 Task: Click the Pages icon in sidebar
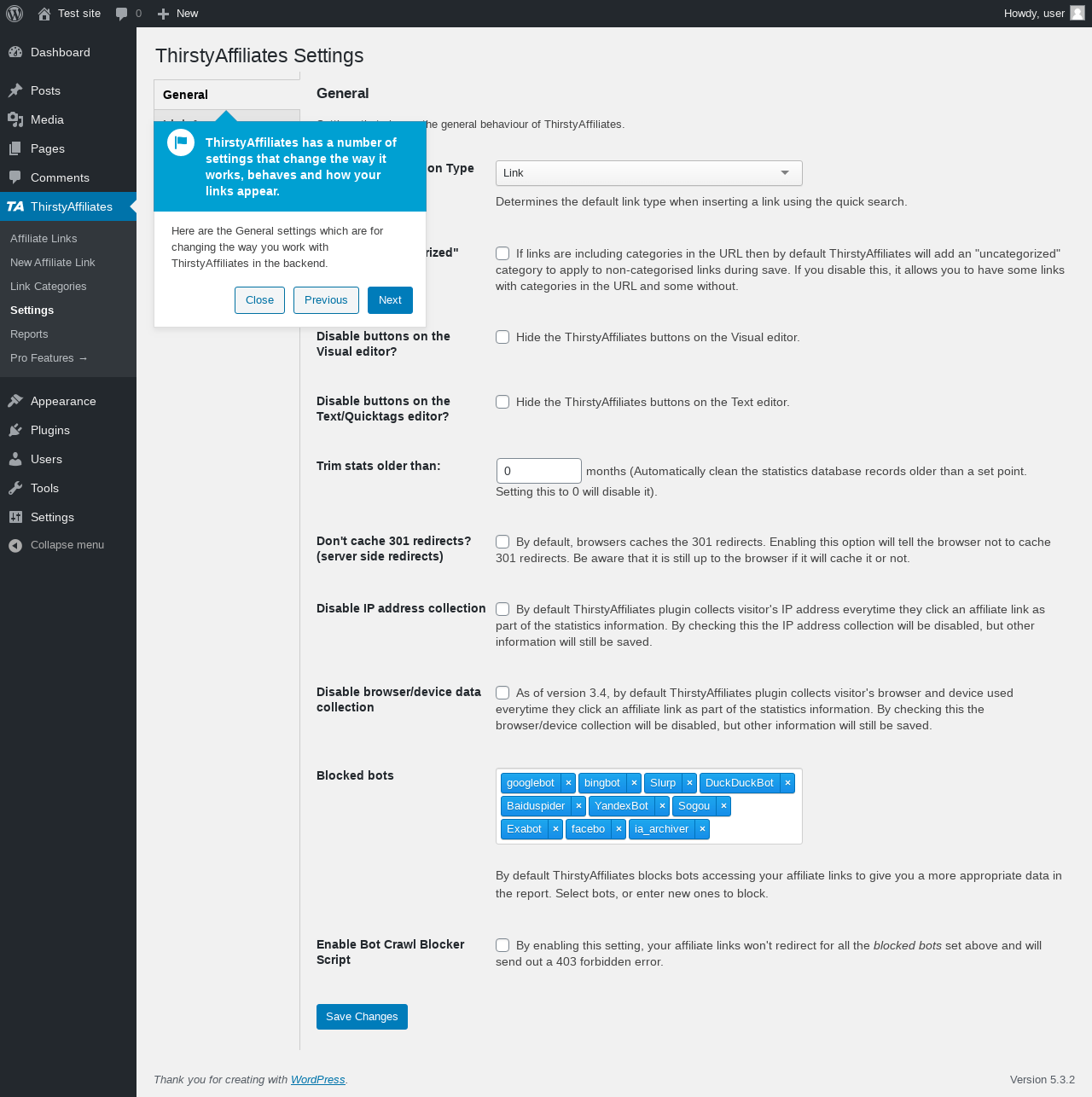pyautogui.click(x=15, y=148)
